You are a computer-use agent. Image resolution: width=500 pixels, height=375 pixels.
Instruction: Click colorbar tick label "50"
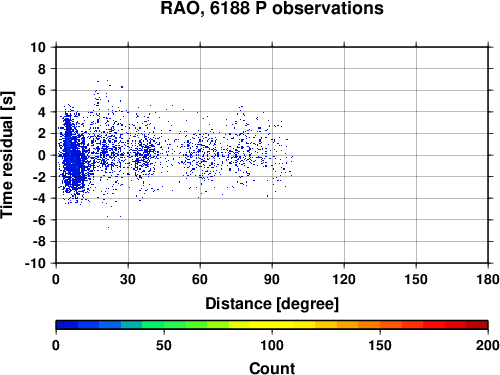pos(164,345)
